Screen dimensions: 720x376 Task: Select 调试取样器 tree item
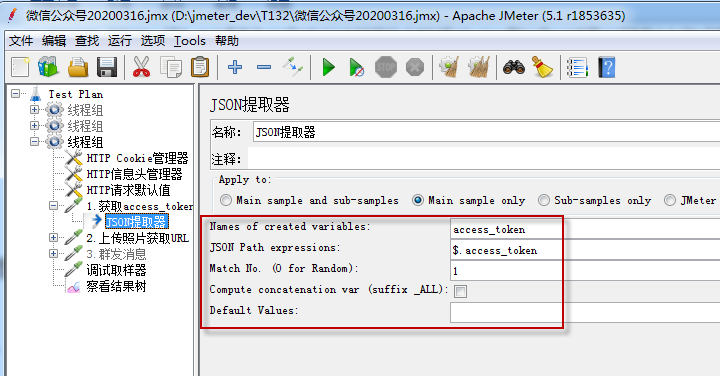pos(116,270)
